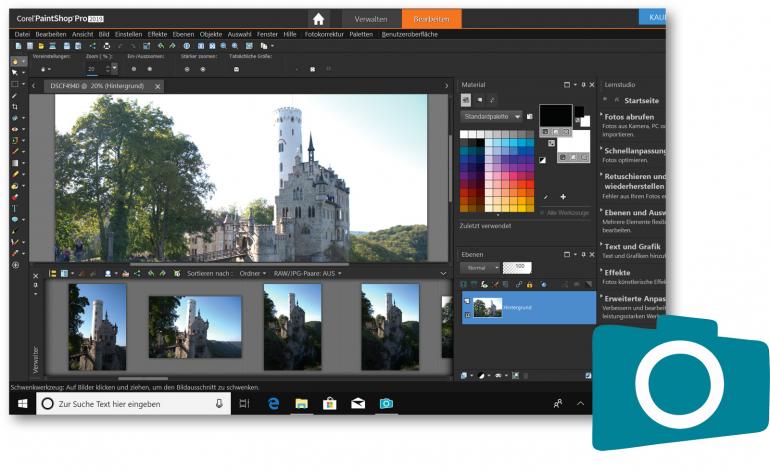Open the Fotokorrektur menu
The image size is (770, 472).
click(324, 34)
